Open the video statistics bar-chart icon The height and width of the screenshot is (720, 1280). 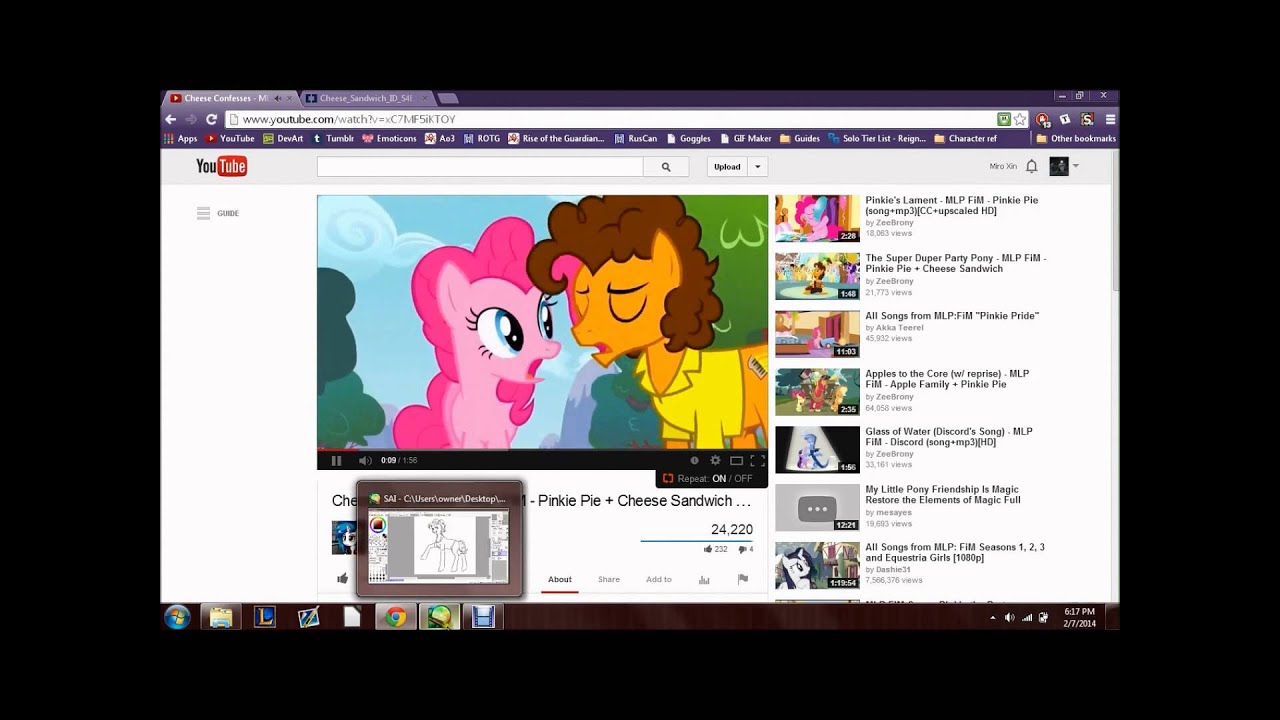pos(704,579)
